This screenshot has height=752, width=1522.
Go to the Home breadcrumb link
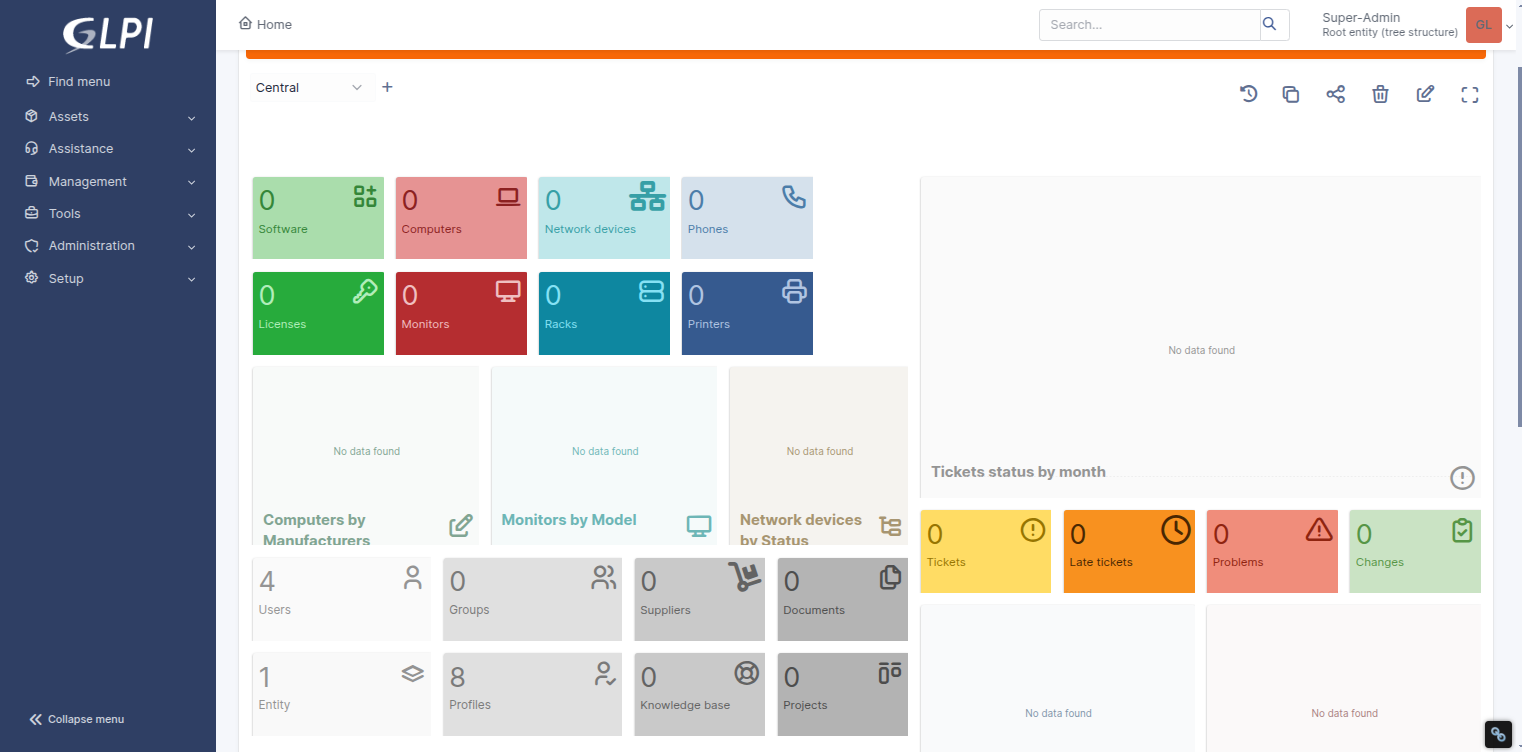(x=266, y=24)
